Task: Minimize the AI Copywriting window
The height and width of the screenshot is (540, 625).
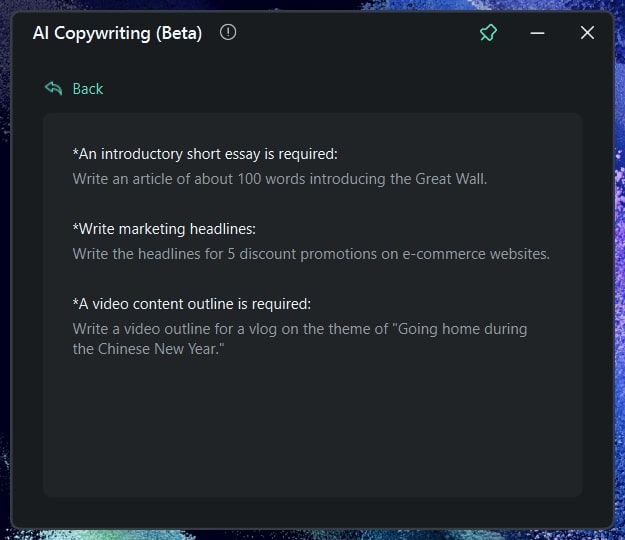Action: 538,33
